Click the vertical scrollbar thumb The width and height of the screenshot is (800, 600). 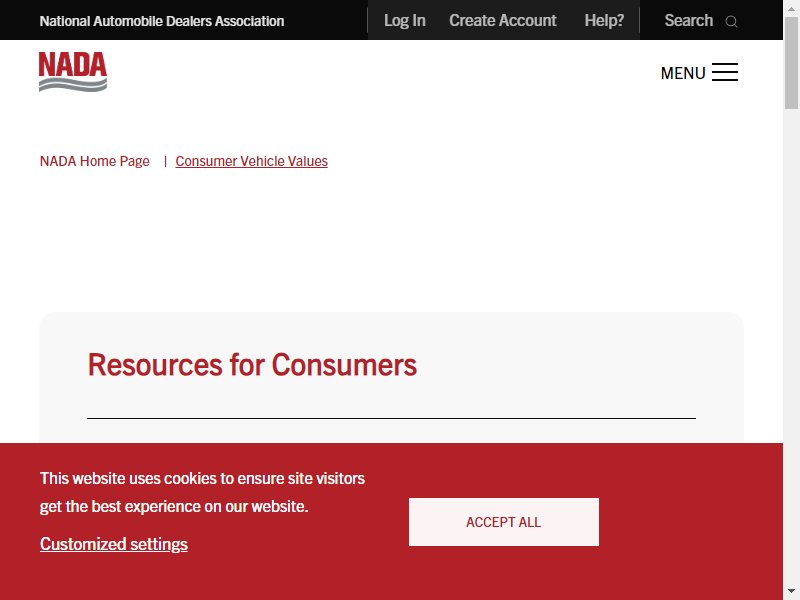click(x=791, y=63)
